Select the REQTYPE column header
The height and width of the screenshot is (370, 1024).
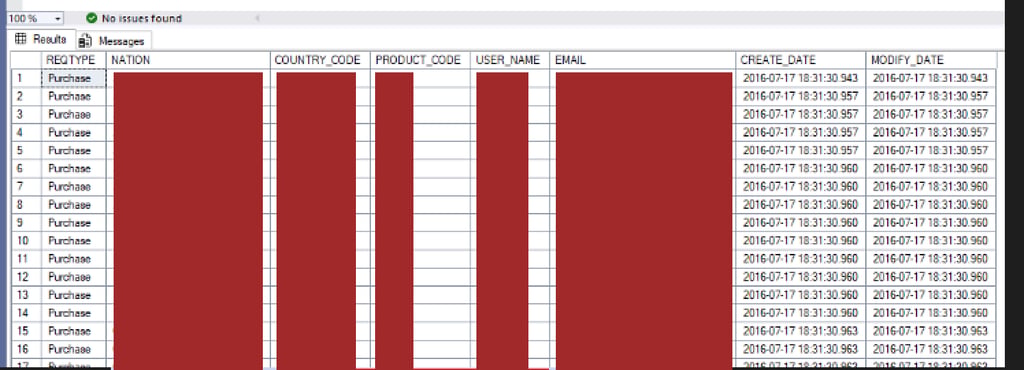click(x=73, y=60)
